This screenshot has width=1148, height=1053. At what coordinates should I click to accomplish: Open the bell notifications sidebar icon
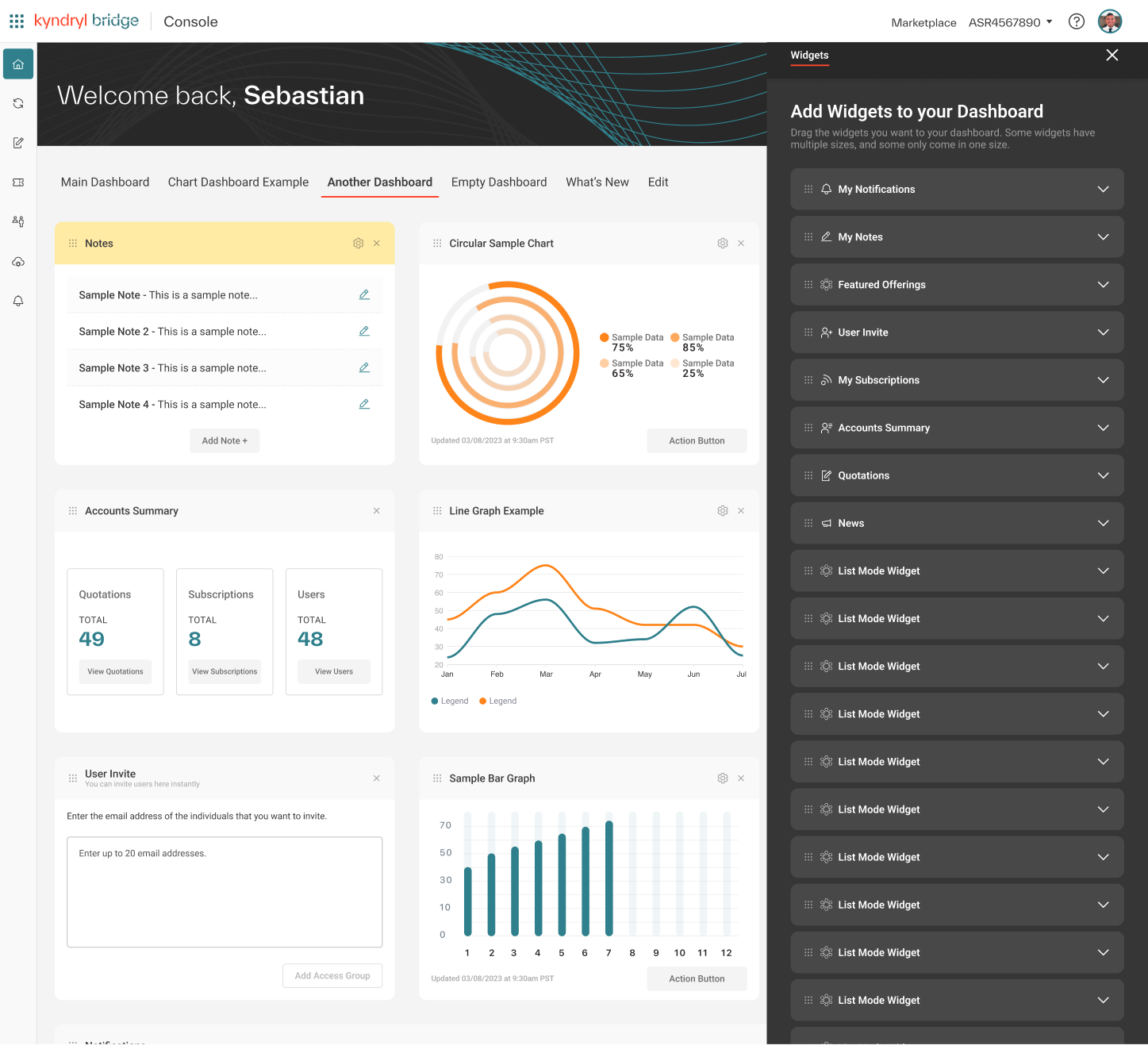click(18, 301)
